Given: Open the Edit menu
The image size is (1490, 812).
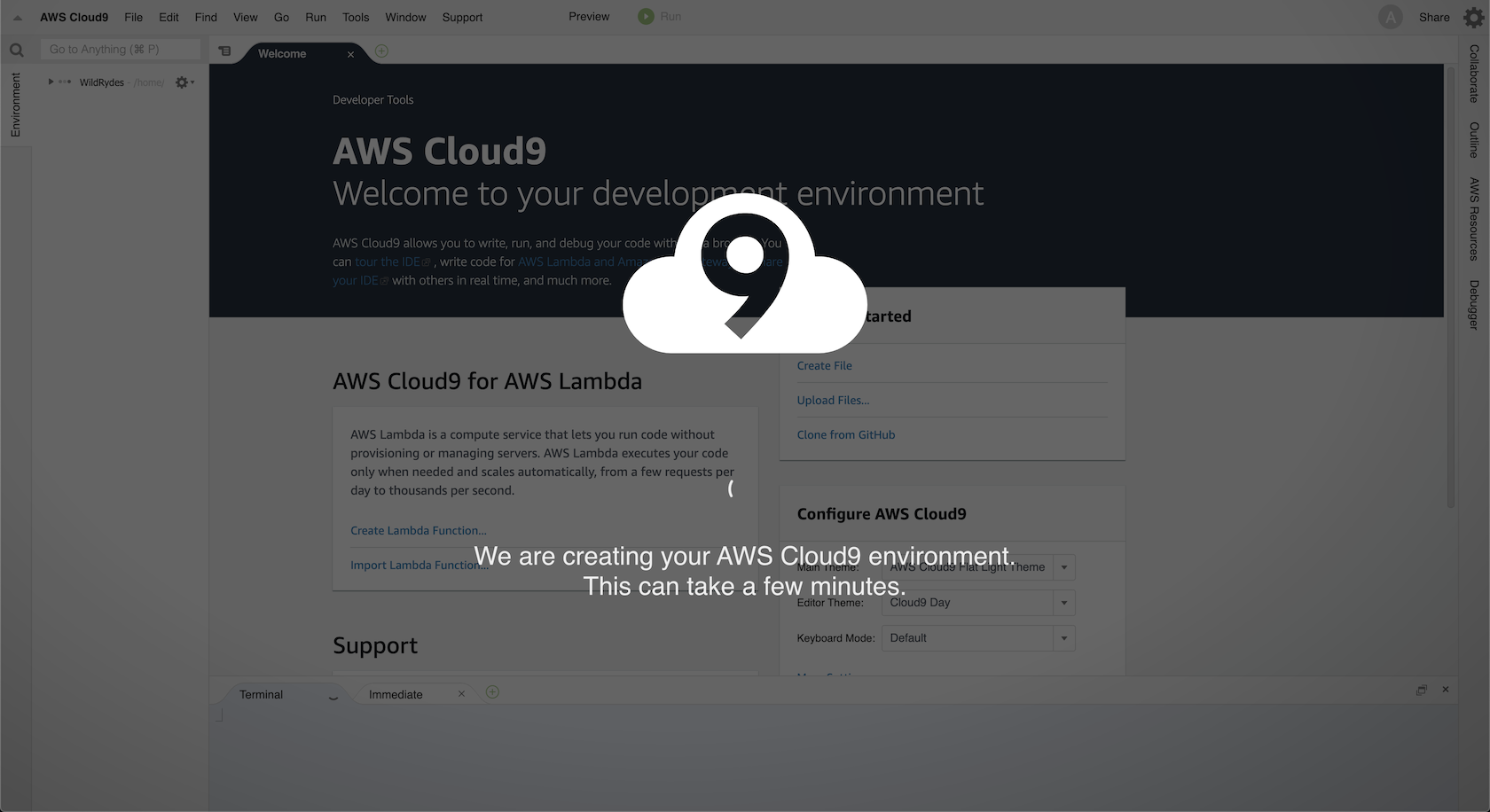Looking at the screenshot, I should (169, 17).
